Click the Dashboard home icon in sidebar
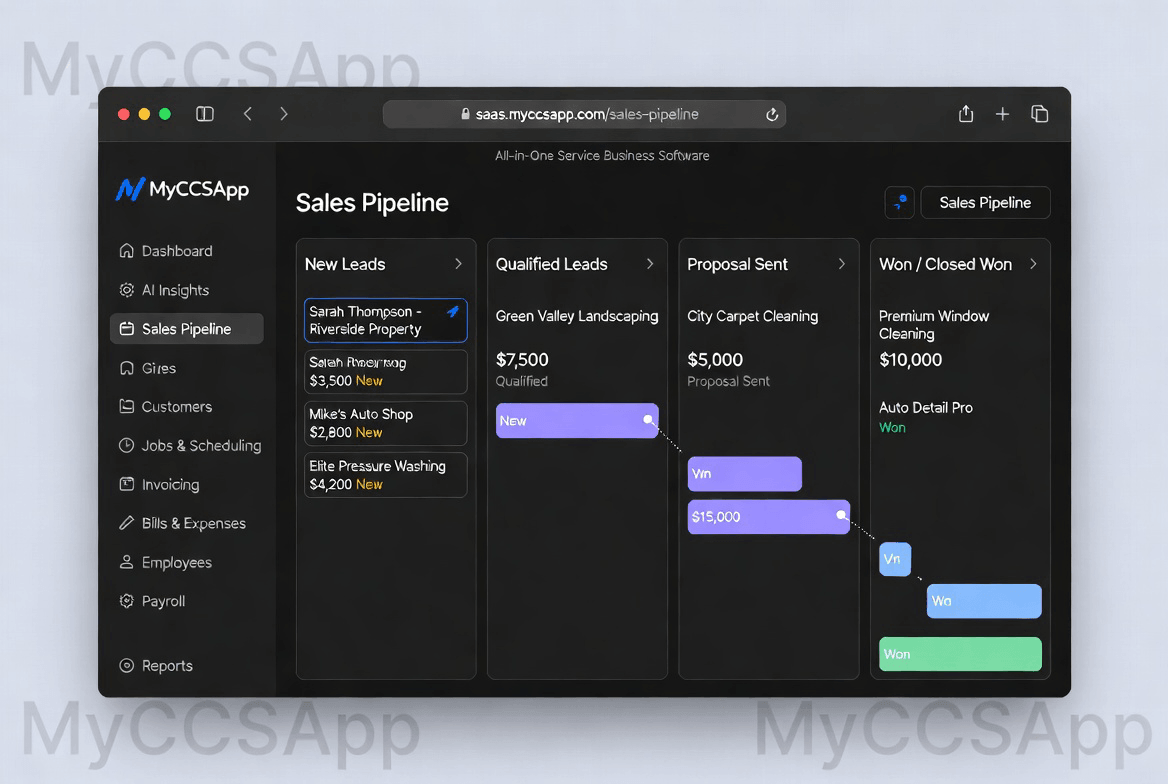The image size is (1168, 784). click(x=127, y=250)
